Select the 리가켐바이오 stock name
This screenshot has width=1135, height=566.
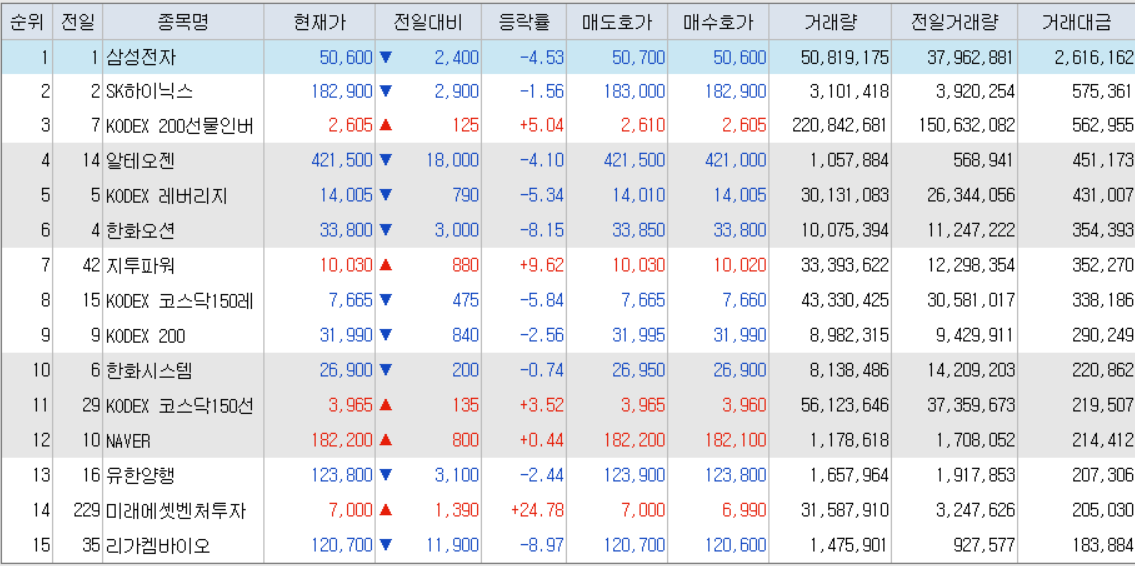coord(158,545)
